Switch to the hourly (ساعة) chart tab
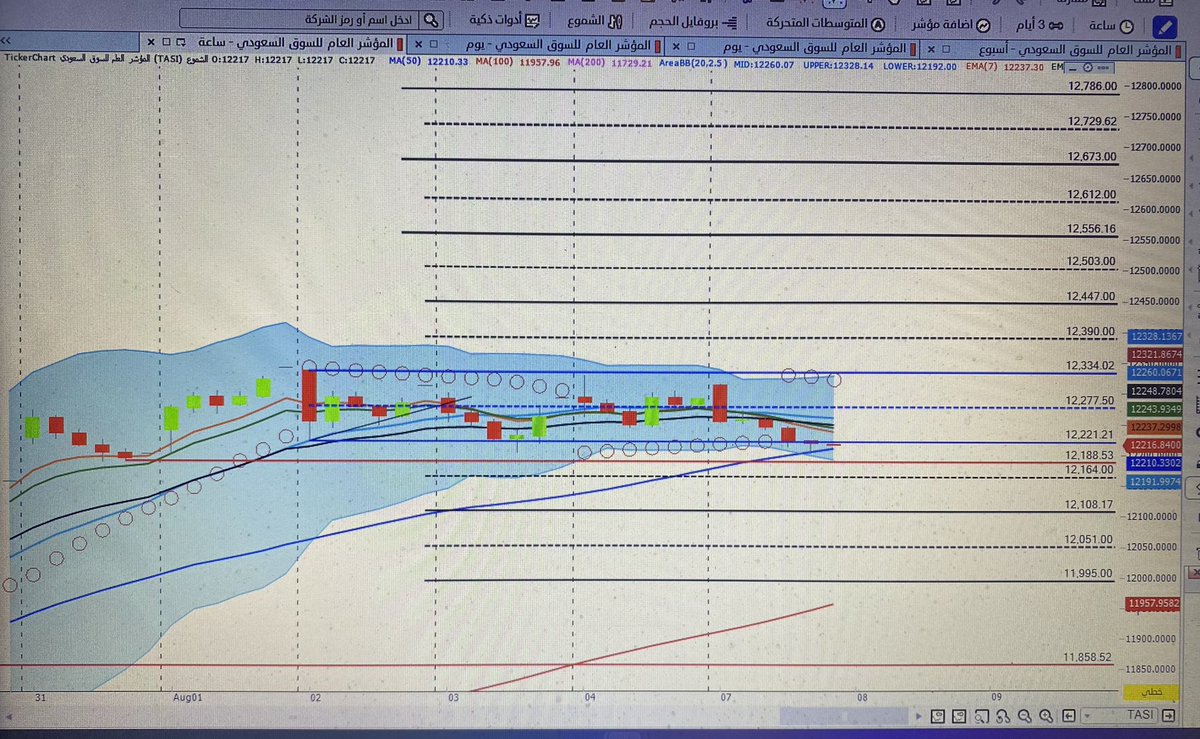This screenshot has width=1200, height=739. 299,42
